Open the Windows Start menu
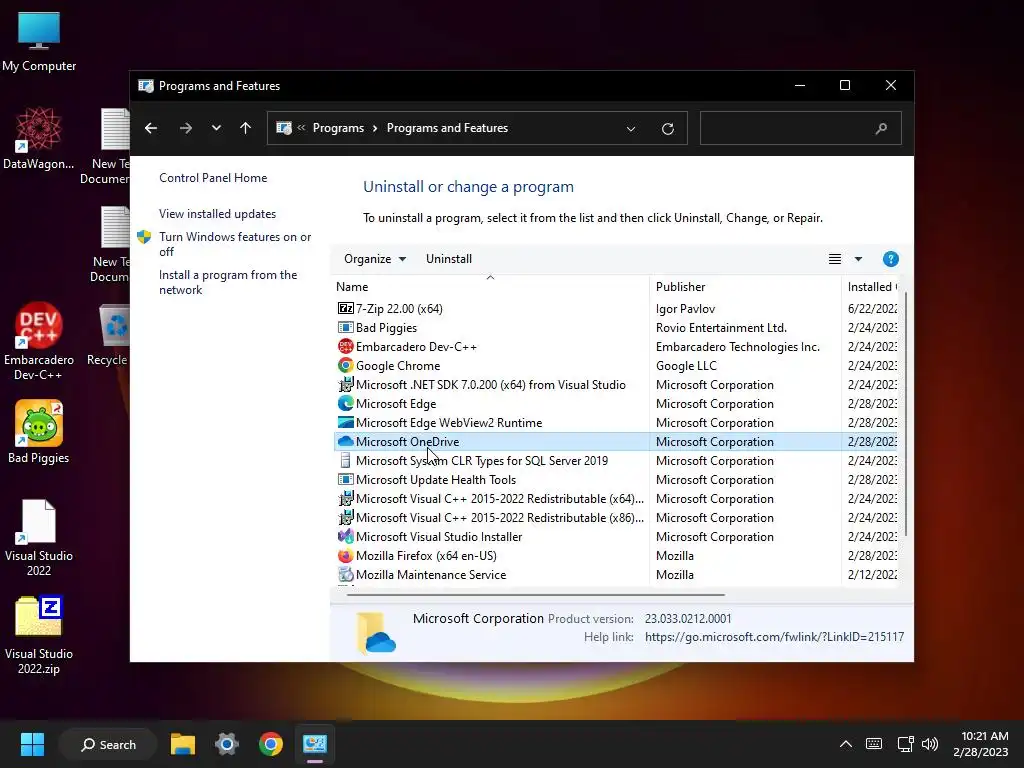The width and height of the screenshot is (1024, 768). (x=32, y=744)
